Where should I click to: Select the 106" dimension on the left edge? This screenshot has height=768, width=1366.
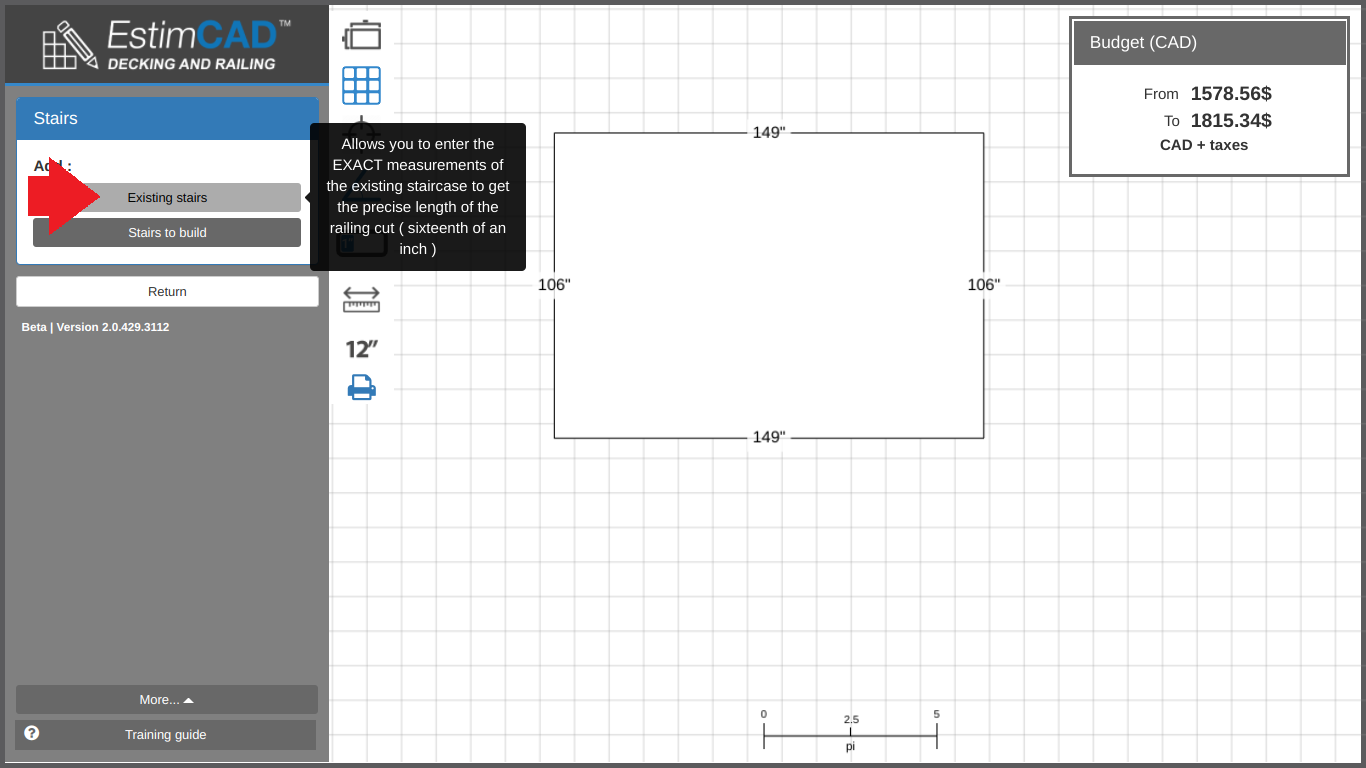tap(554, 285)
